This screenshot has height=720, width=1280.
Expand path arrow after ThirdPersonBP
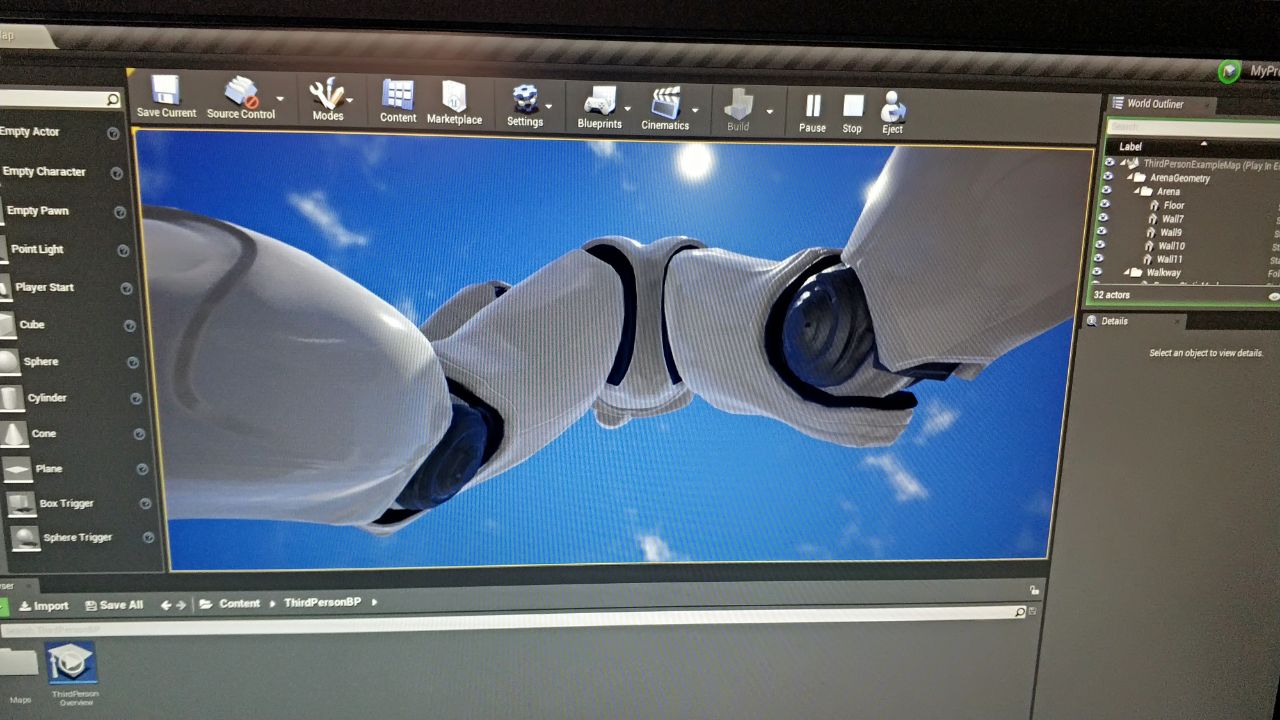tap(375, 602)
